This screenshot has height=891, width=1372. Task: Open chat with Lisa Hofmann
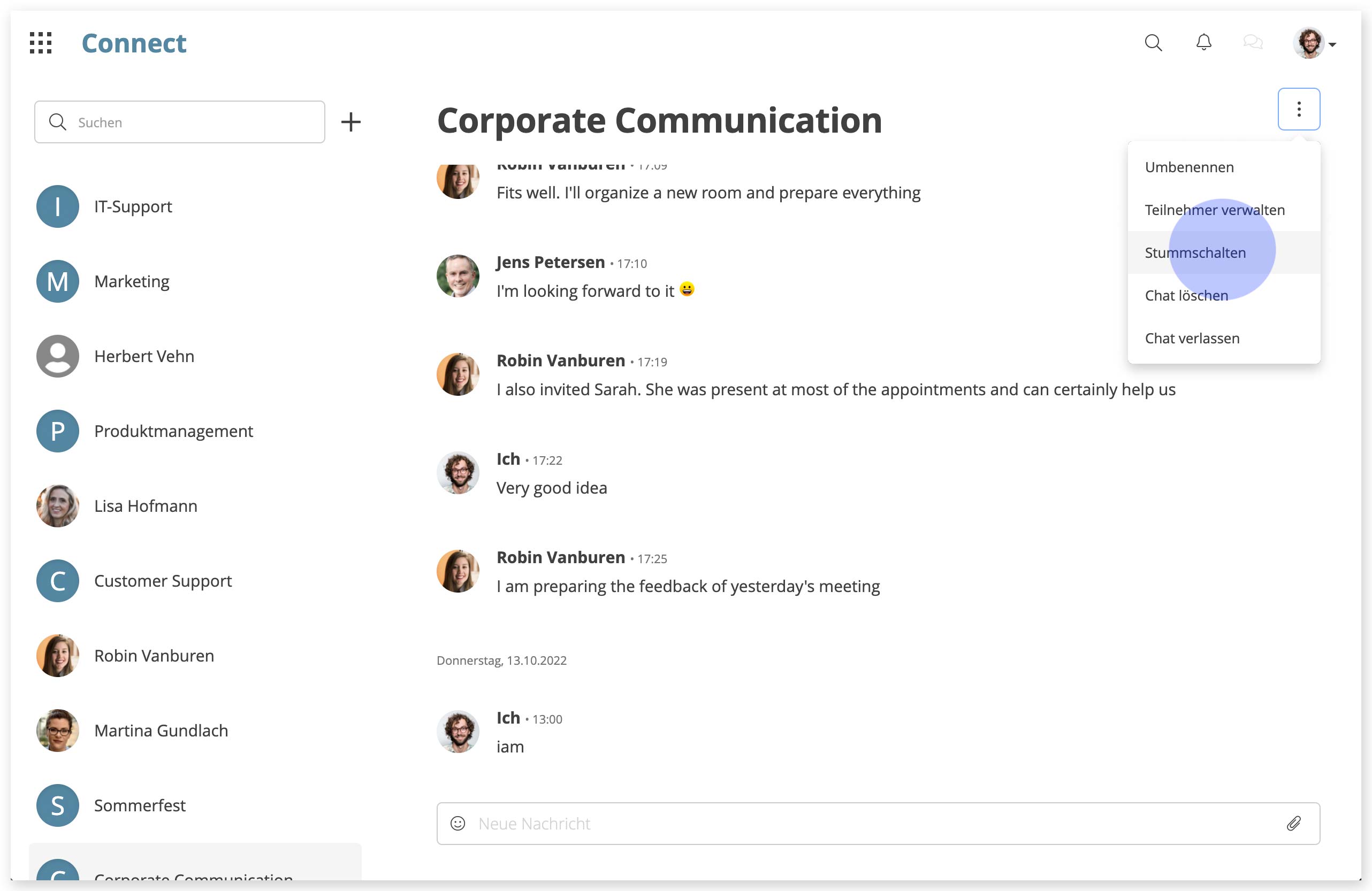[195, 506]
